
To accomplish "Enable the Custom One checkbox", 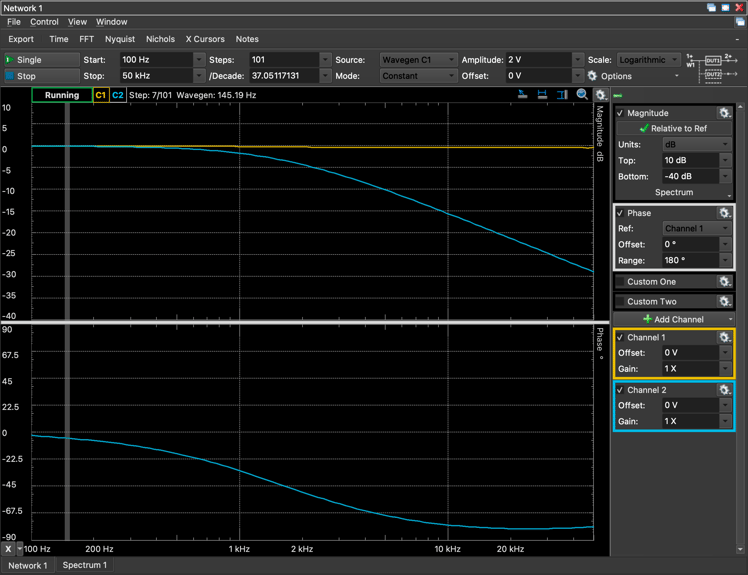I will 620,282.
